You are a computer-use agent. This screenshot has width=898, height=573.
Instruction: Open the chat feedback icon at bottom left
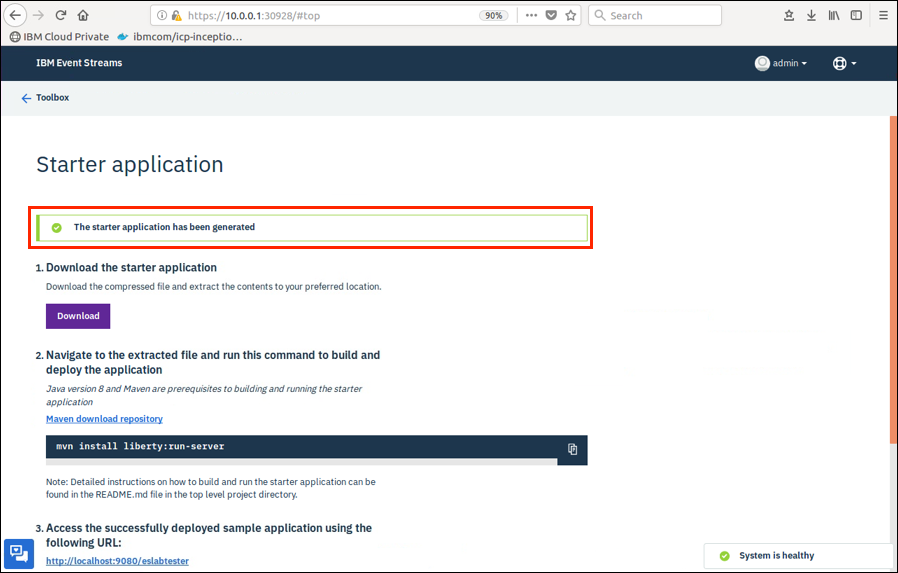(x=19, y=554)
